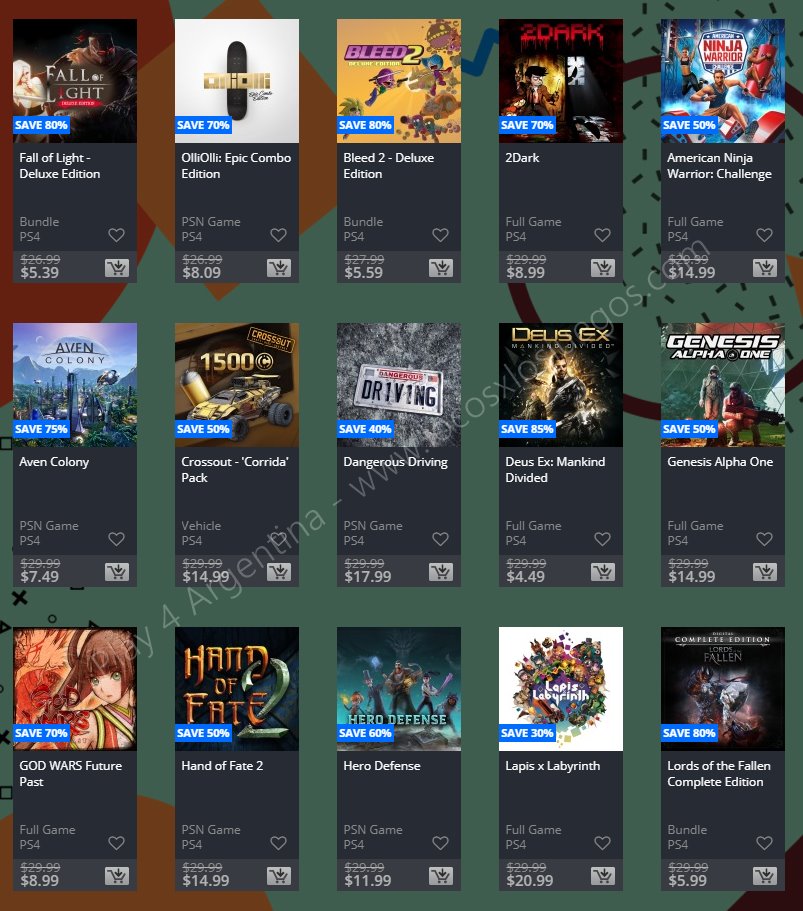The height and width of the screenshot is (911, 803).
Task: Select the 2Dark cover thumbnail
Action: click(561, 81)
